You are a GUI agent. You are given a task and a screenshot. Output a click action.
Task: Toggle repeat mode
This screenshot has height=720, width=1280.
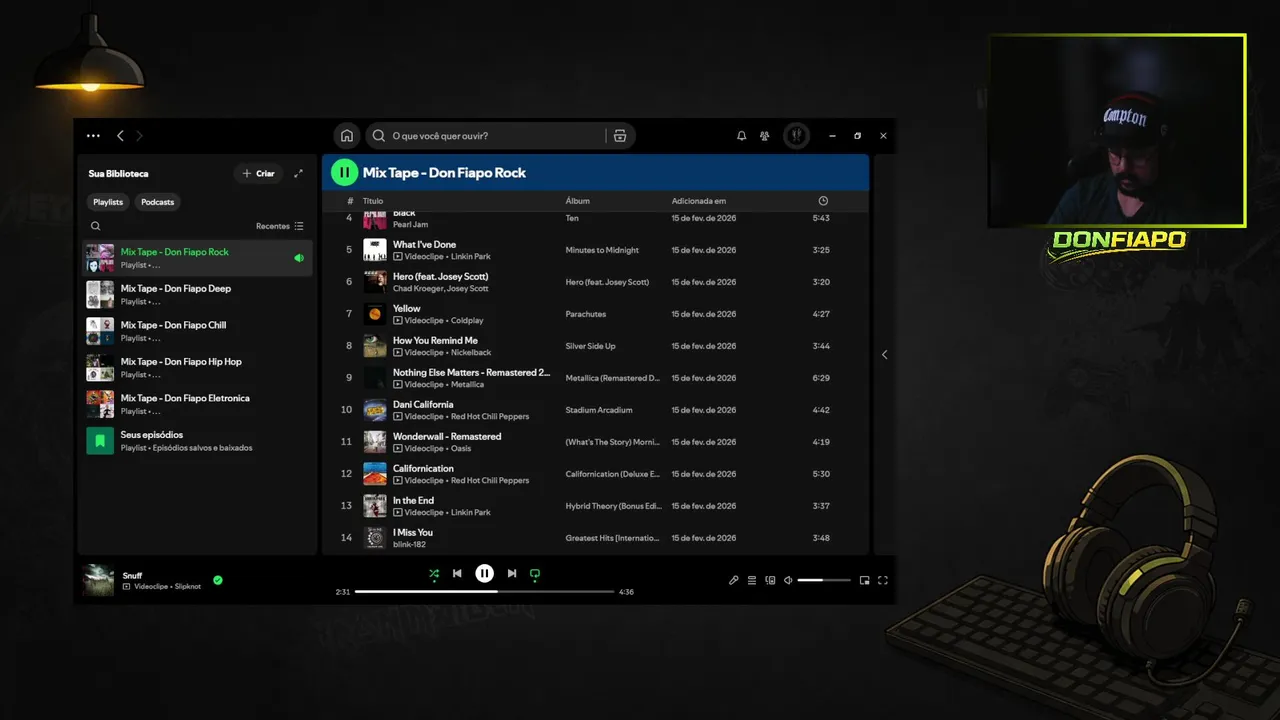point(535,574)
